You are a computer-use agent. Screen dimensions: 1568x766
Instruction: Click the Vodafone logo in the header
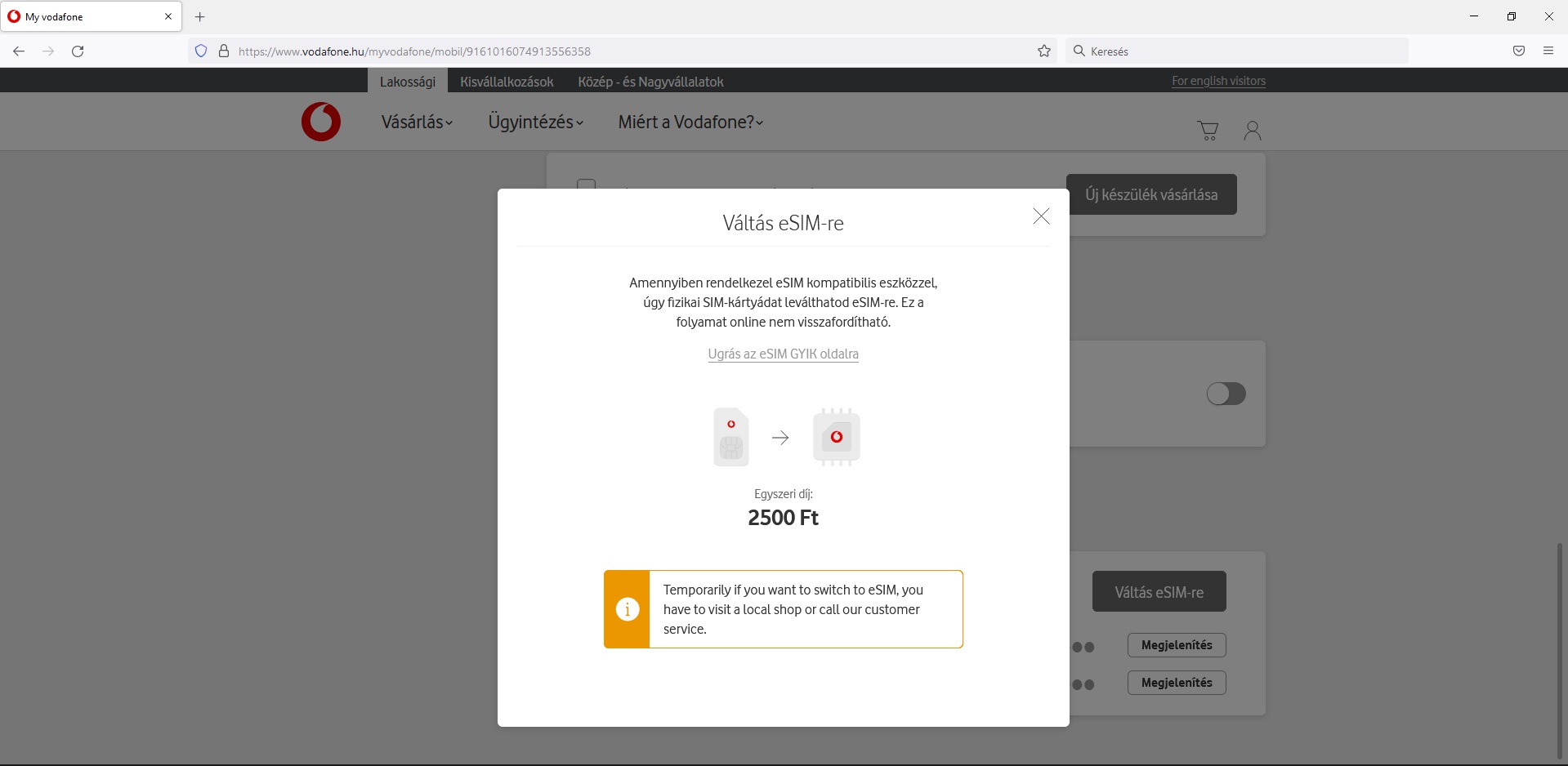pyautogui.click(x=321, y=122)
